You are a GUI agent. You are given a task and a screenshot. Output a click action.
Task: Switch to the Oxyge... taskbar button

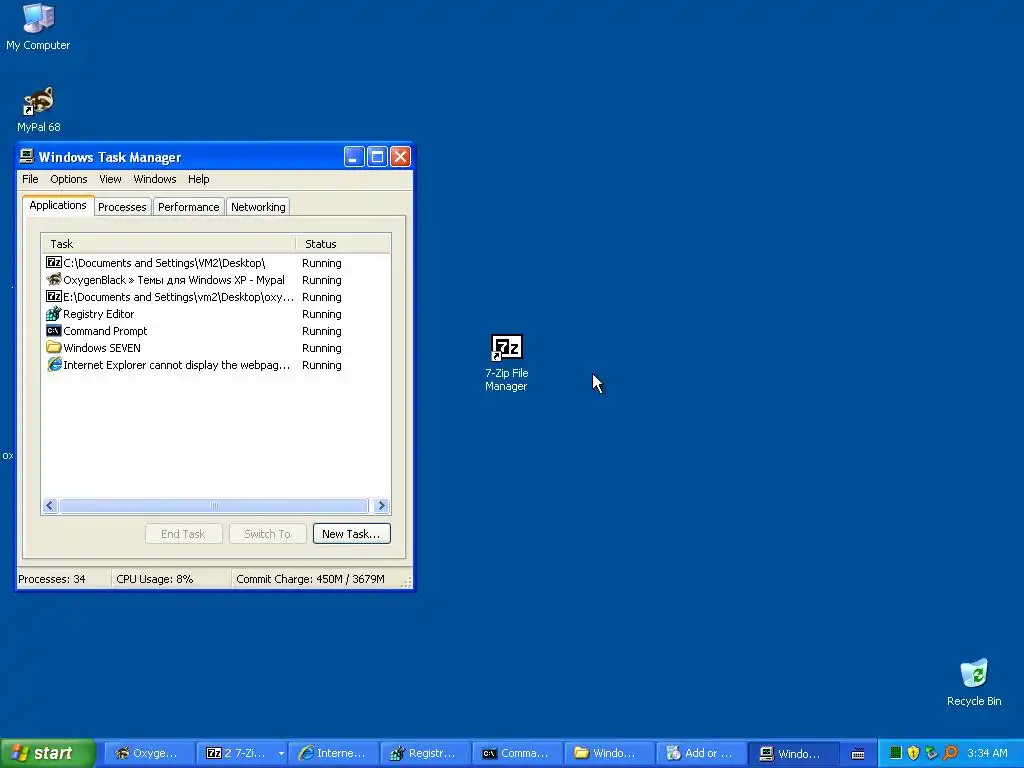[x=149, y=753]
